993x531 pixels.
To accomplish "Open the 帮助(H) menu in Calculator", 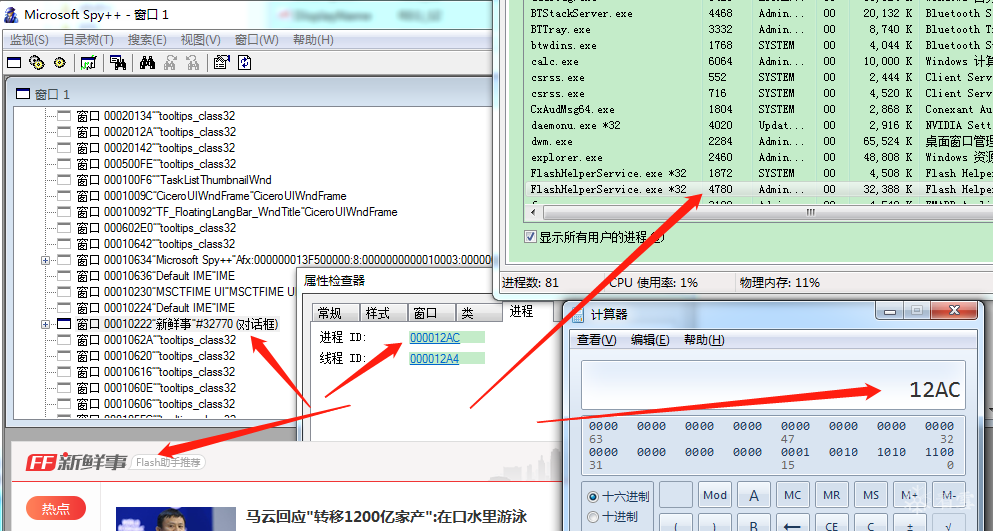I will (x=704, y=340).
